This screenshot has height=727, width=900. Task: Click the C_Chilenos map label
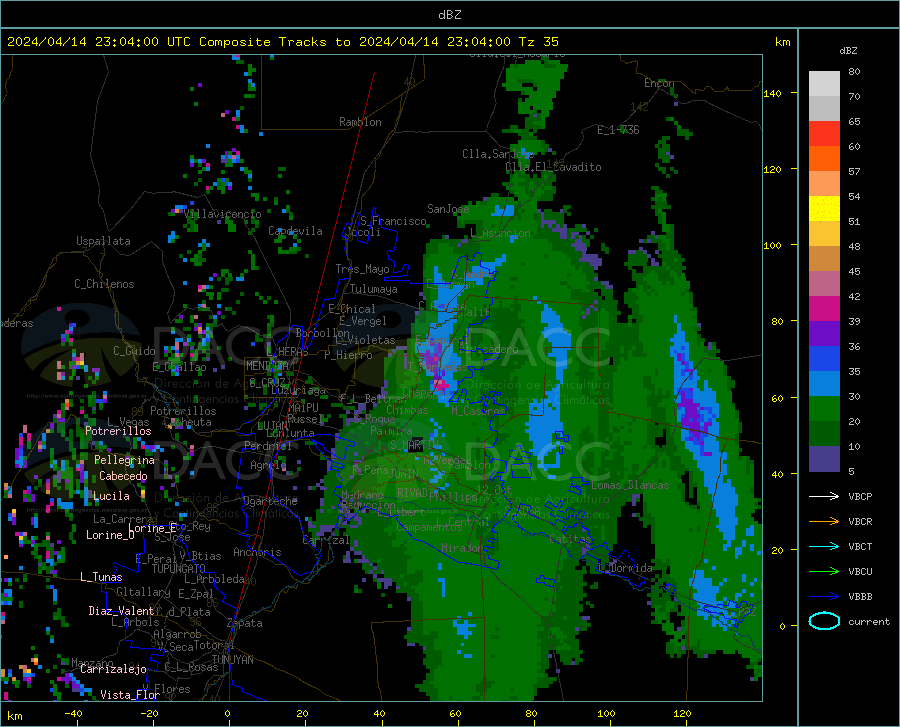(104, 284)
